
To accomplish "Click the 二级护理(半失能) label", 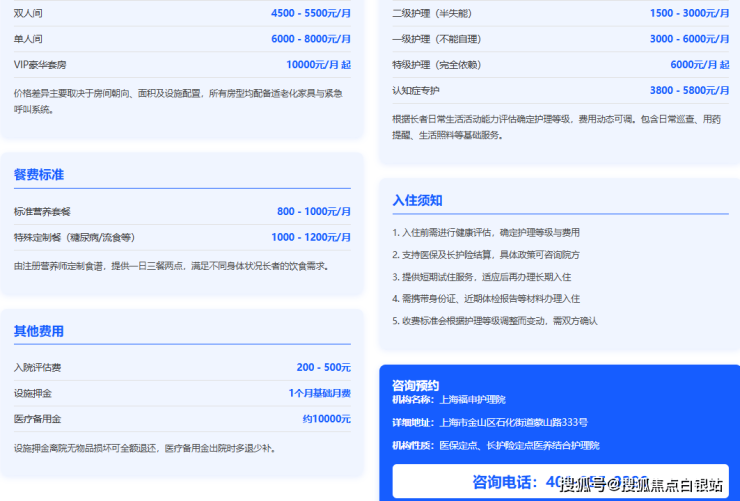I will 432,13.
